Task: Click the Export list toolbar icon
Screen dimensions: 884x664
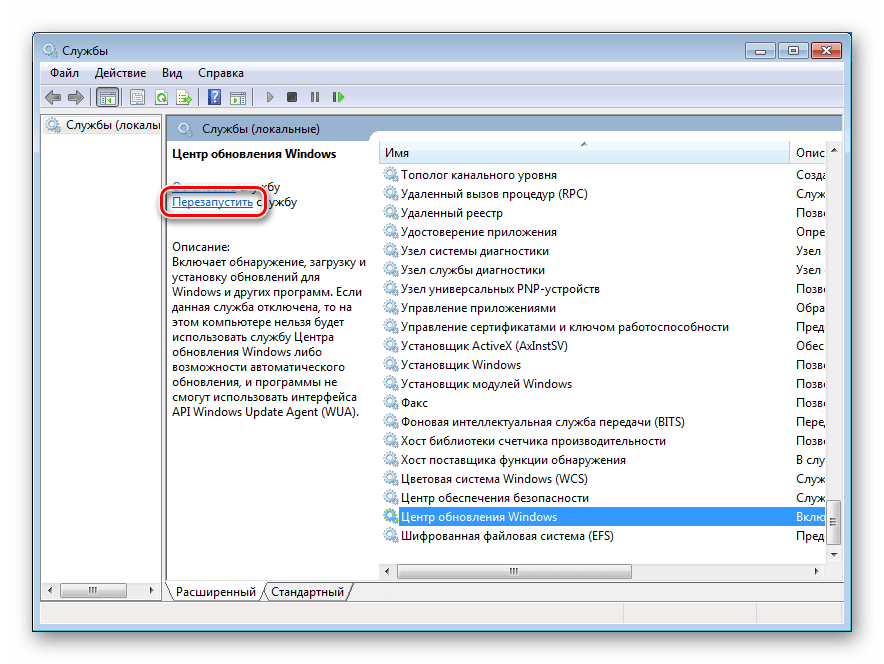Action: [x=184, y=97]
